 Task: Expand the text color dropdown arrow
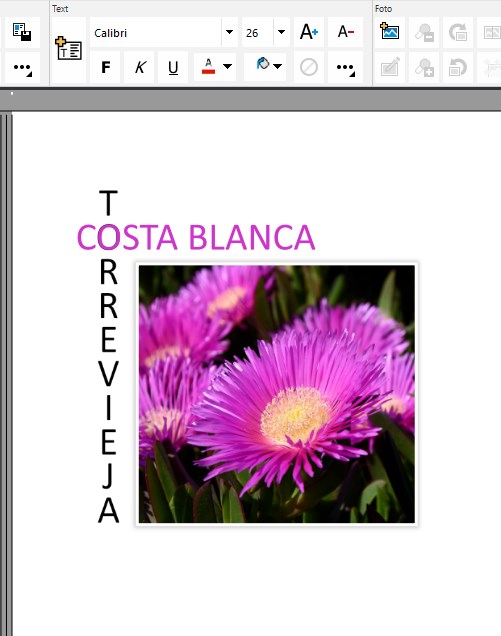tap(228, 66)
